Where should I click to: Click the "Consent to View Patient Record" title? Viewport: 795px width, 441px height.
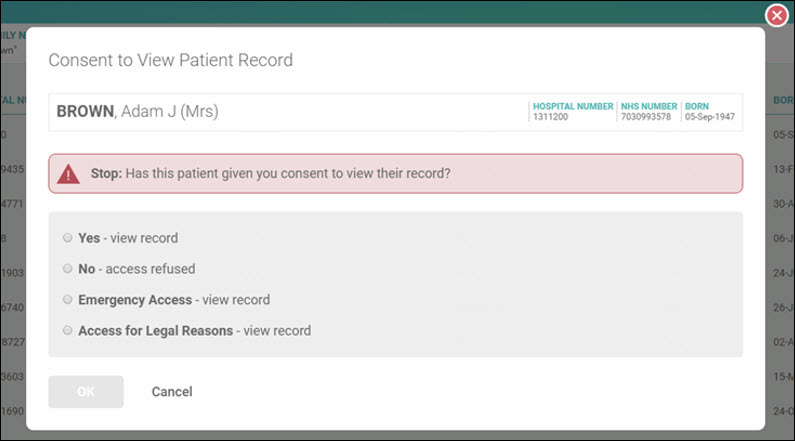tap(170, 60)
